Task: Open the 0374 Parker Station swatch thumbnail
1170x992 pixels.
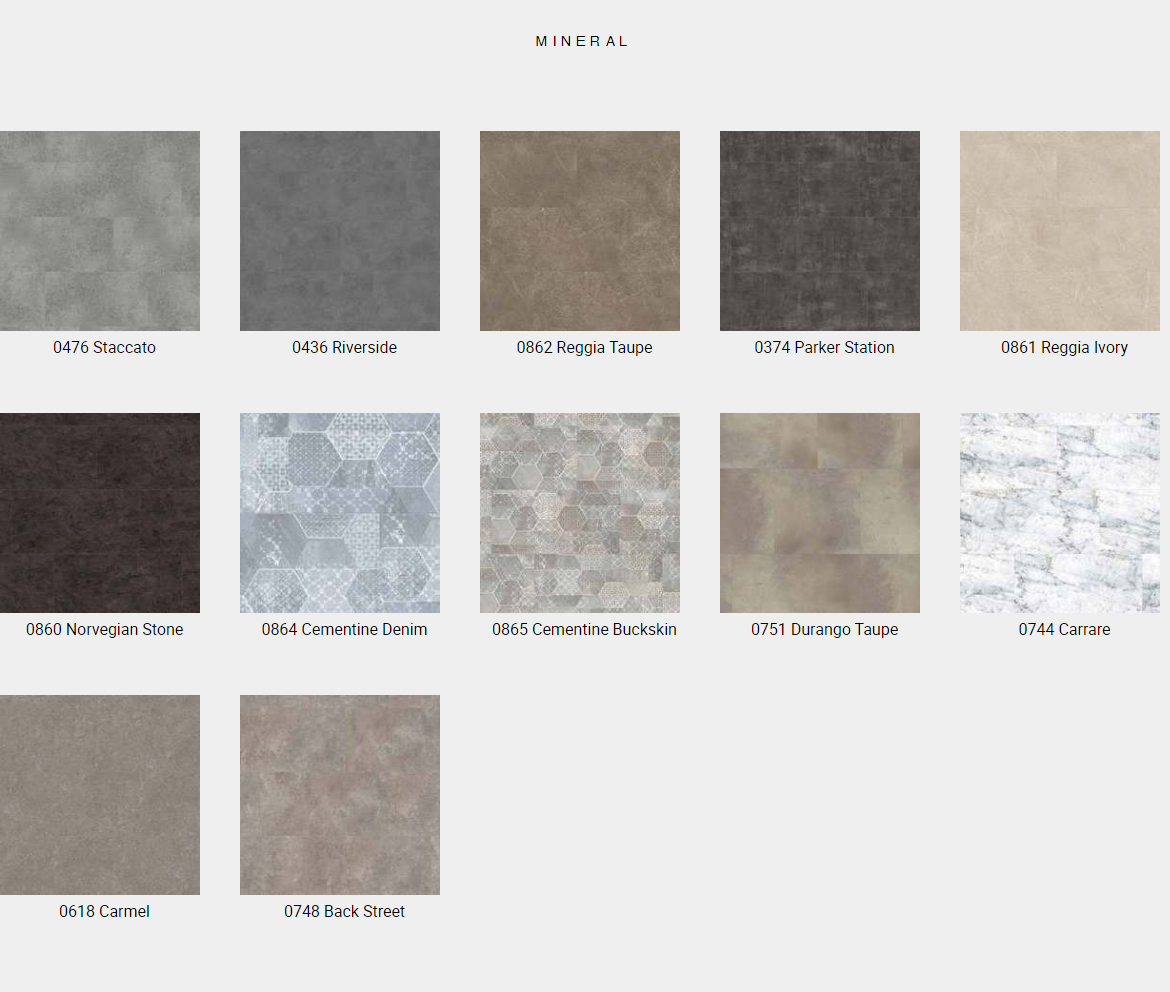Action: coord(820,231)
